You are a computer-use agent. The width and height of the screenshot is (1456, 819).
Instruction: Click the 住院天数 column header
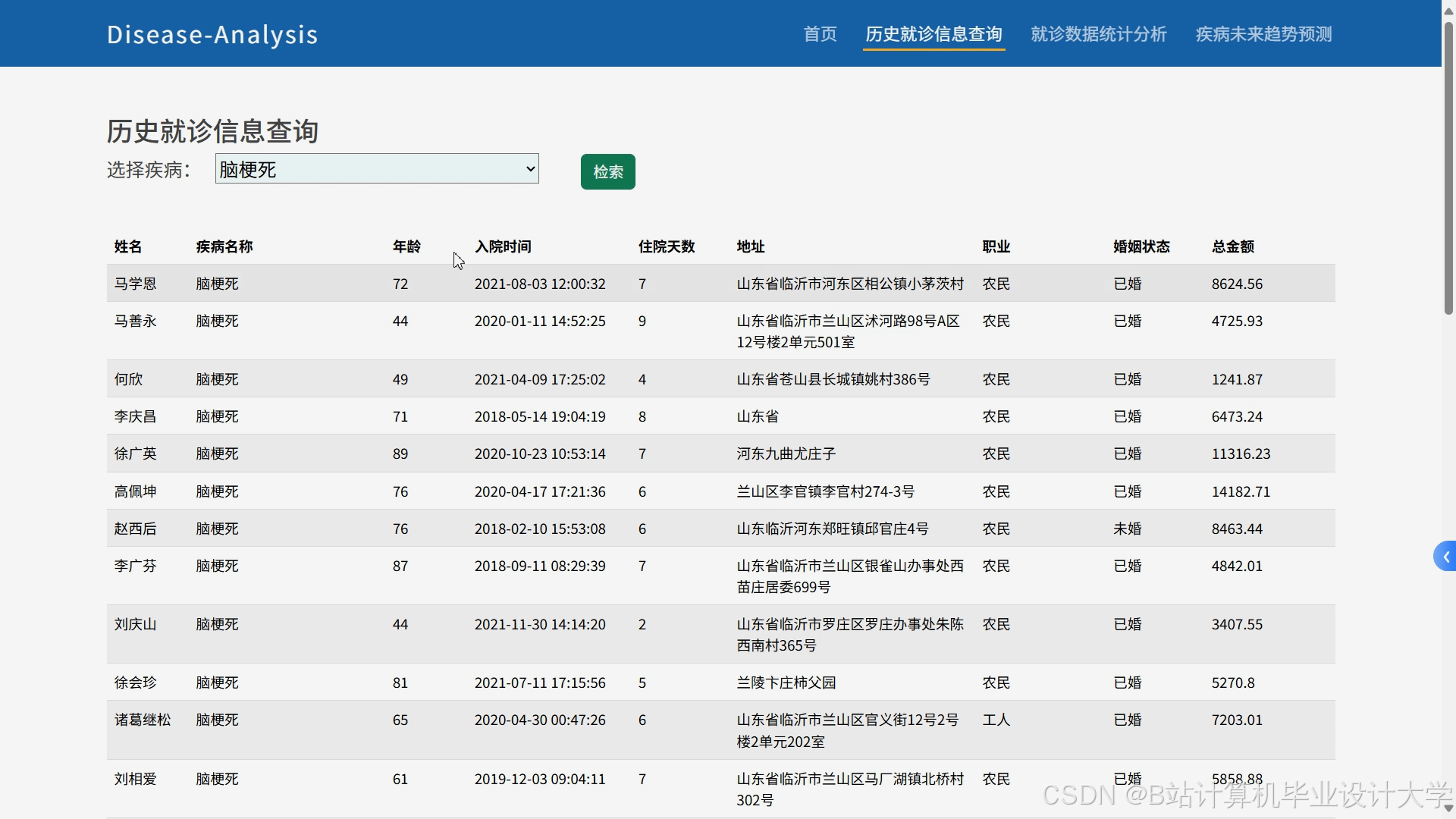(666, 246)
